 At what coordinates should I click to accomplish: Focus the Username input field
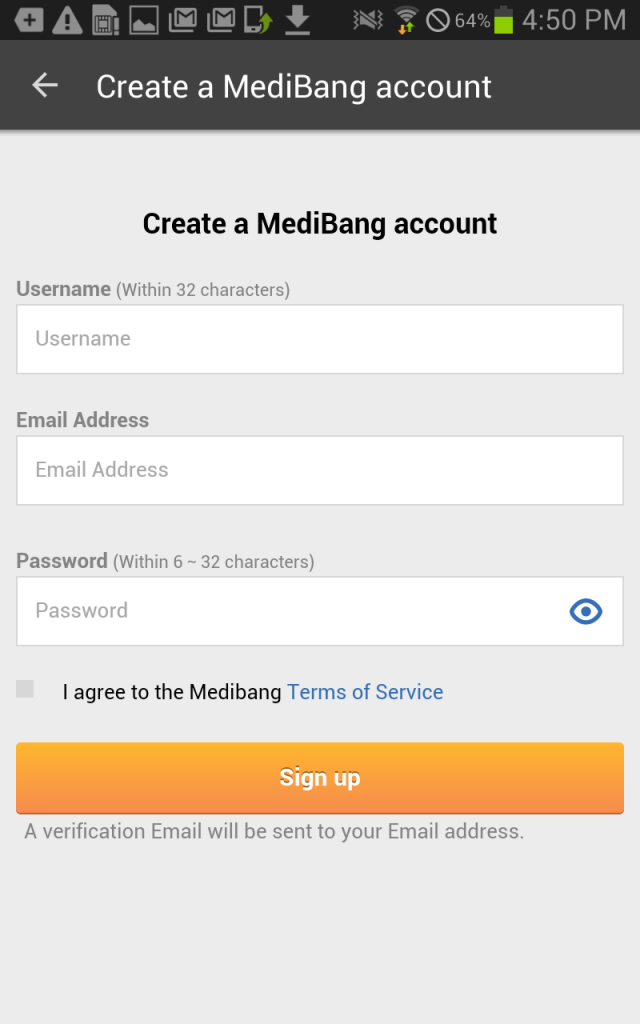pos(320,339)
